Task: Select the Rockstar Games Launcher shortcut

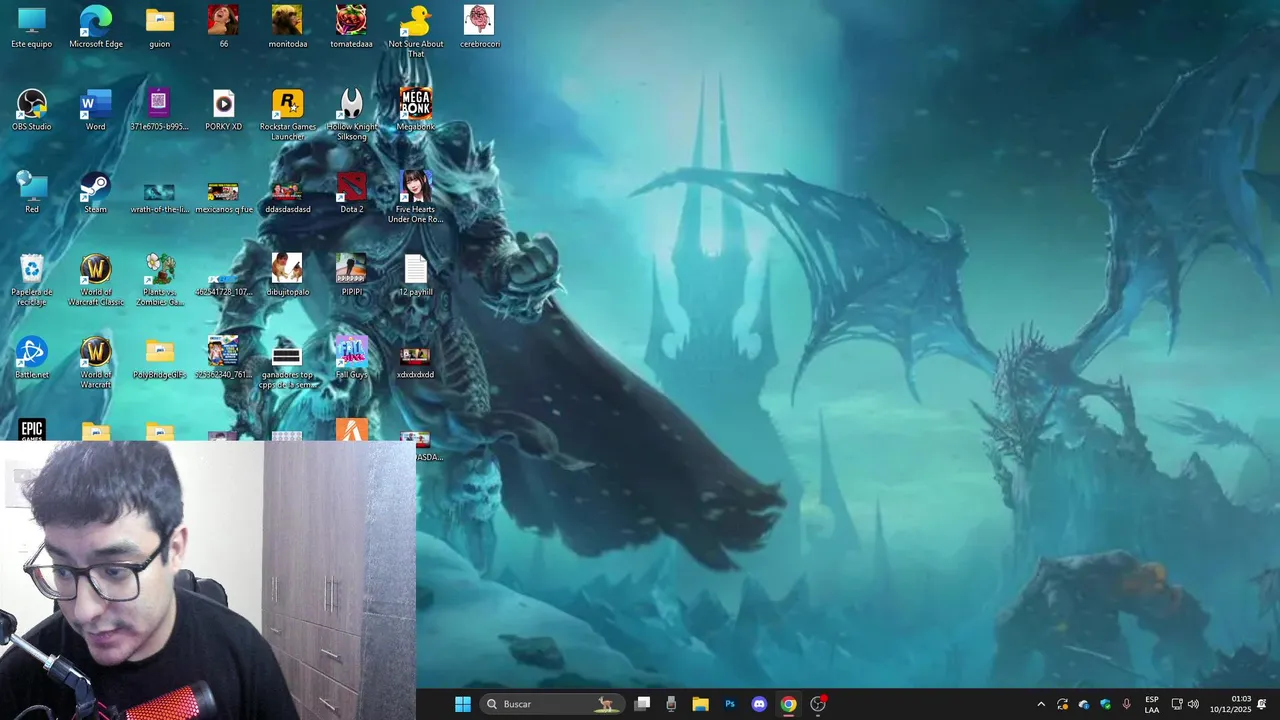Action: click(288, 114)
